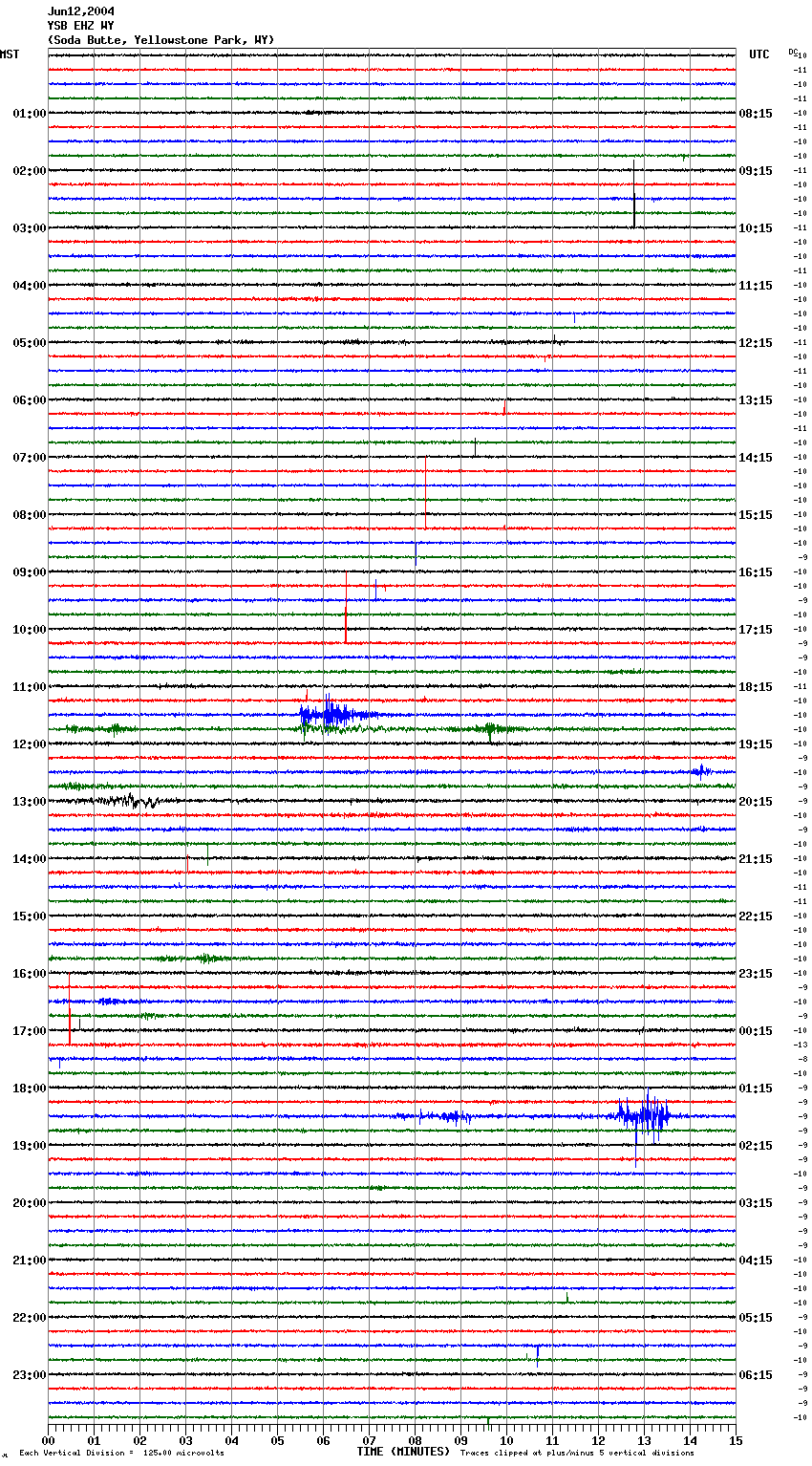Click the red spike between 16:00 and 17:00 MST
Screen dimensions: 812x1466
70,1009
